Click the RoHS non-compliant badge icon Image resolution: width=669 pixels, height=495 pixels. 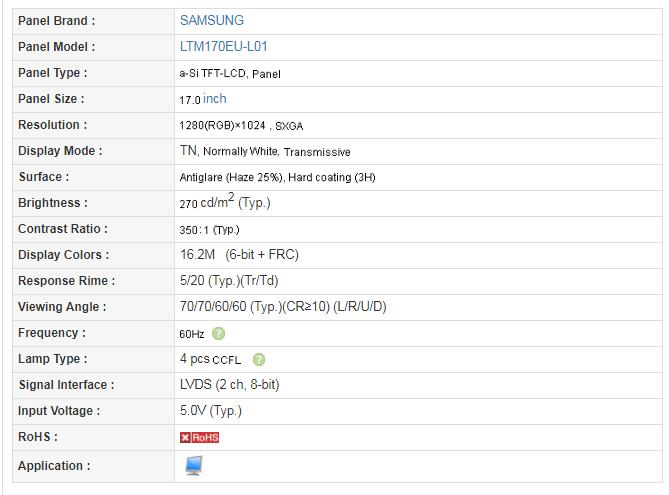click(199, 437)
